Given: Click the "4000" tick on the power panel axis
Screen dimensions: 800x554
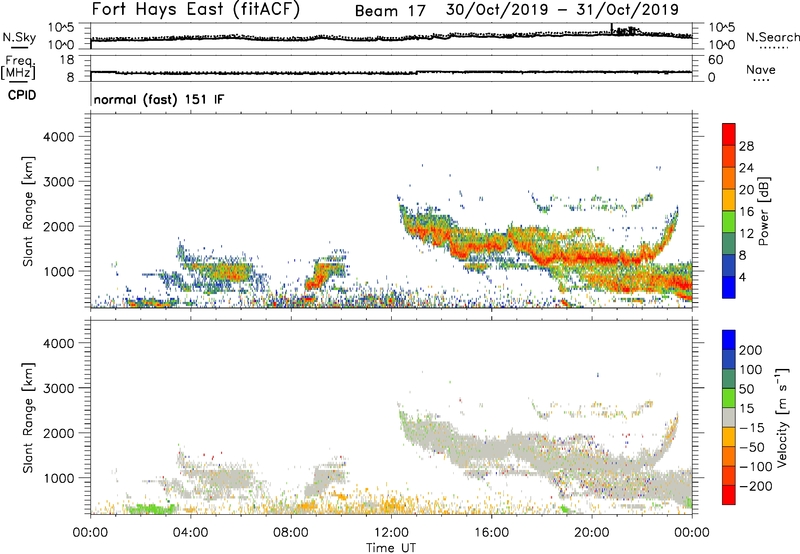Looking at the screenshot, I should pyautogui.click(x=58, y=137).
